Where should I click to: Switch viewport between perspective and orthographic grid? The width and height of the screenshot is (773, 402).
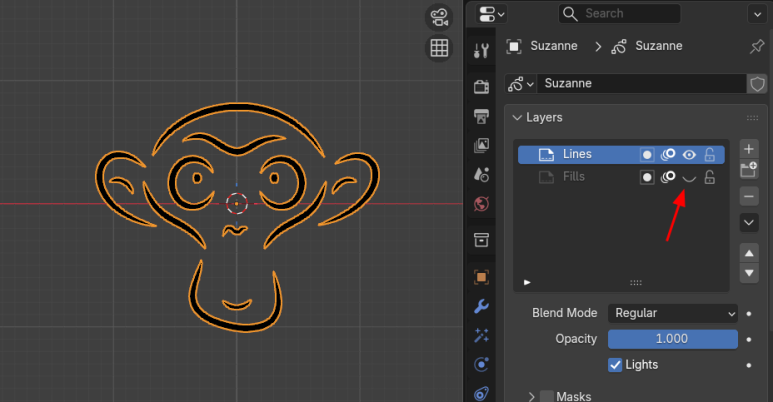(x=439, y=48)
